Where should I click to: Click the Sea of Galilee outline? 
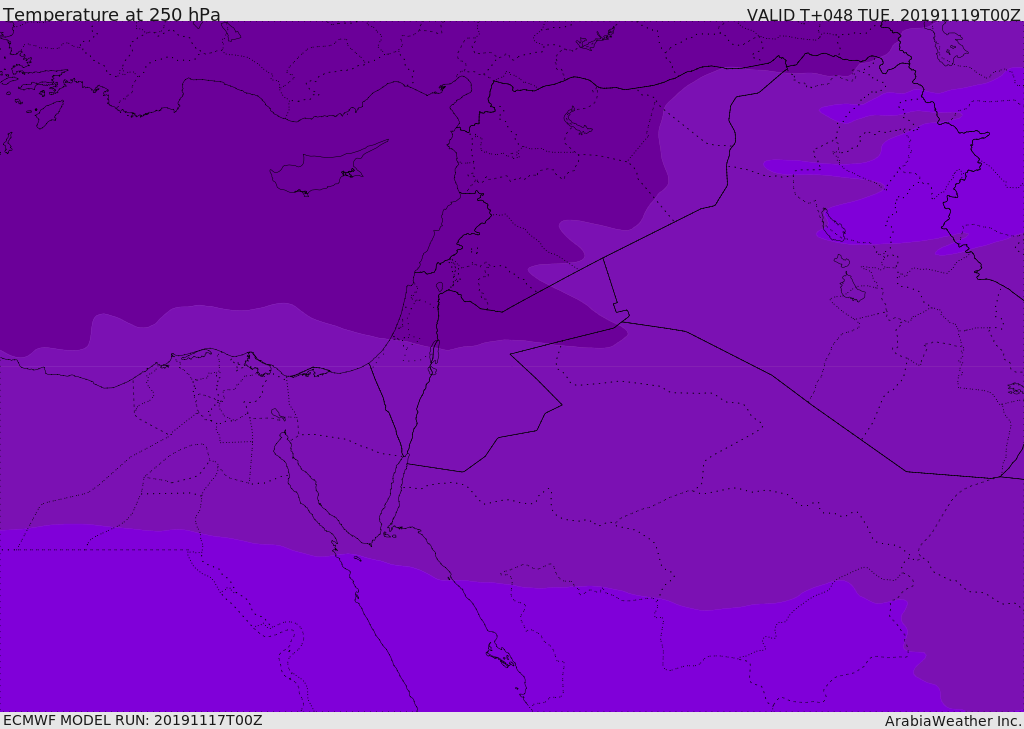click(439, 287)
